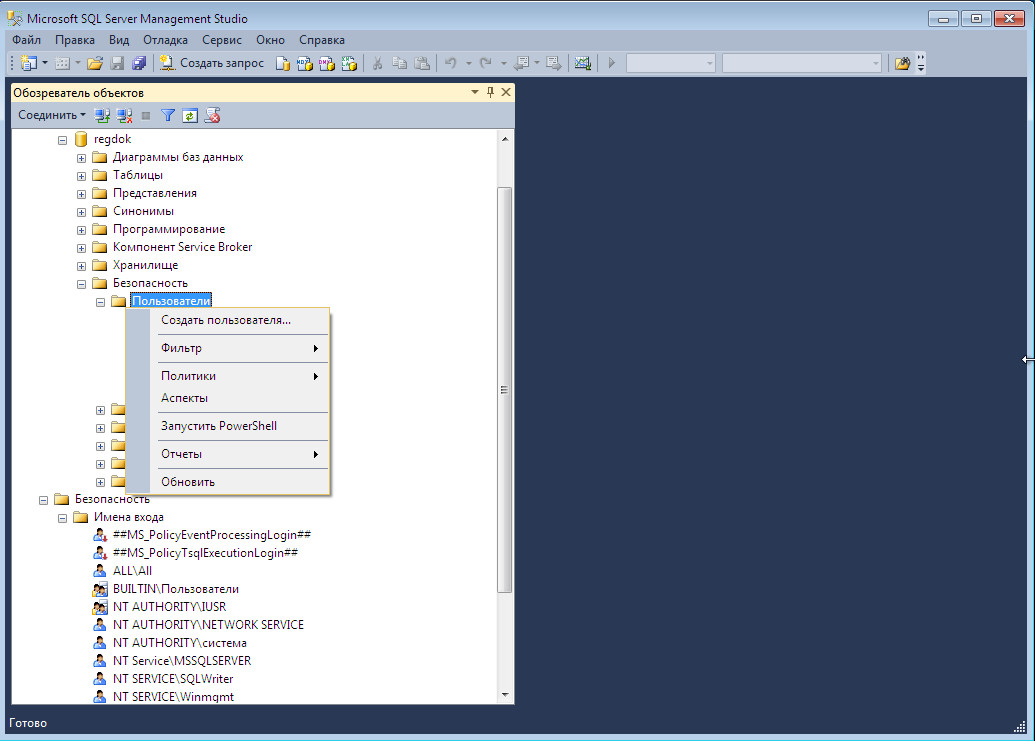Open Object Explorer window position dropdown
Image resolution: width=1035 pixels, height=741 pixels.
[x=475, y=92]
